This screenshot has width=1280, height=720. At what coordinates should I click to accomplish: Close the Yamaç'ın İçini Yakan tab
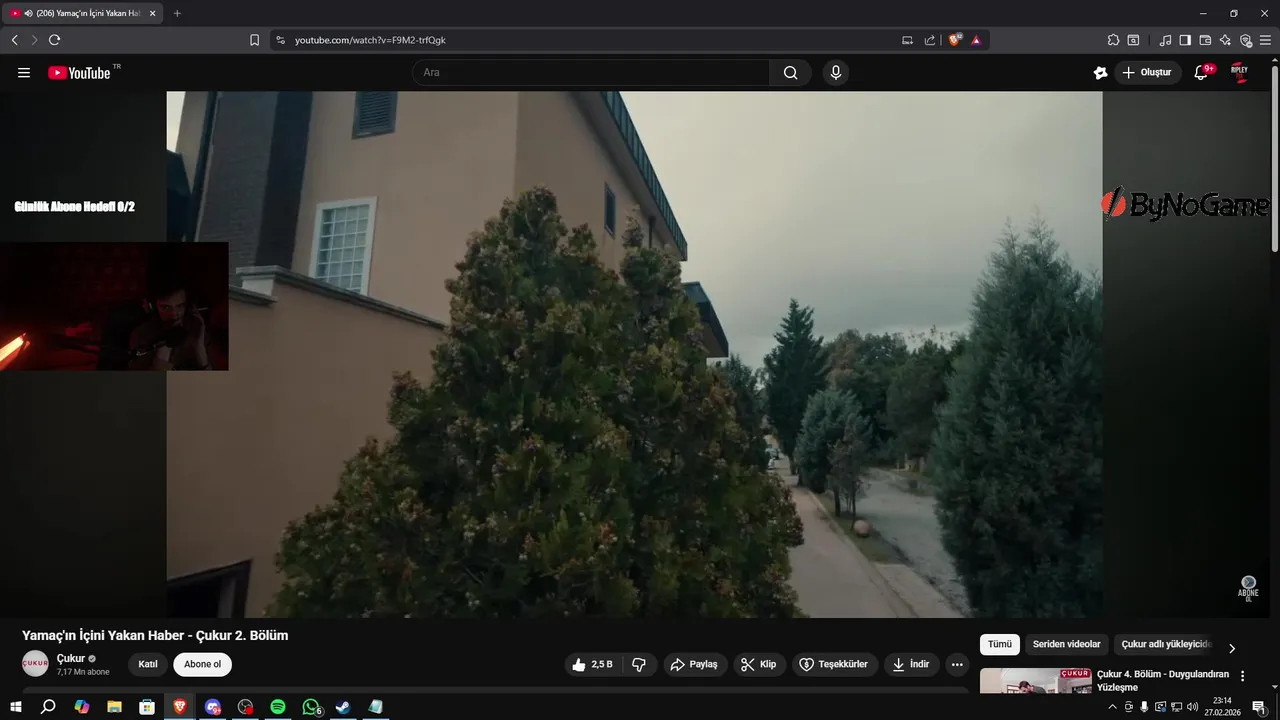tap(152, 13)
